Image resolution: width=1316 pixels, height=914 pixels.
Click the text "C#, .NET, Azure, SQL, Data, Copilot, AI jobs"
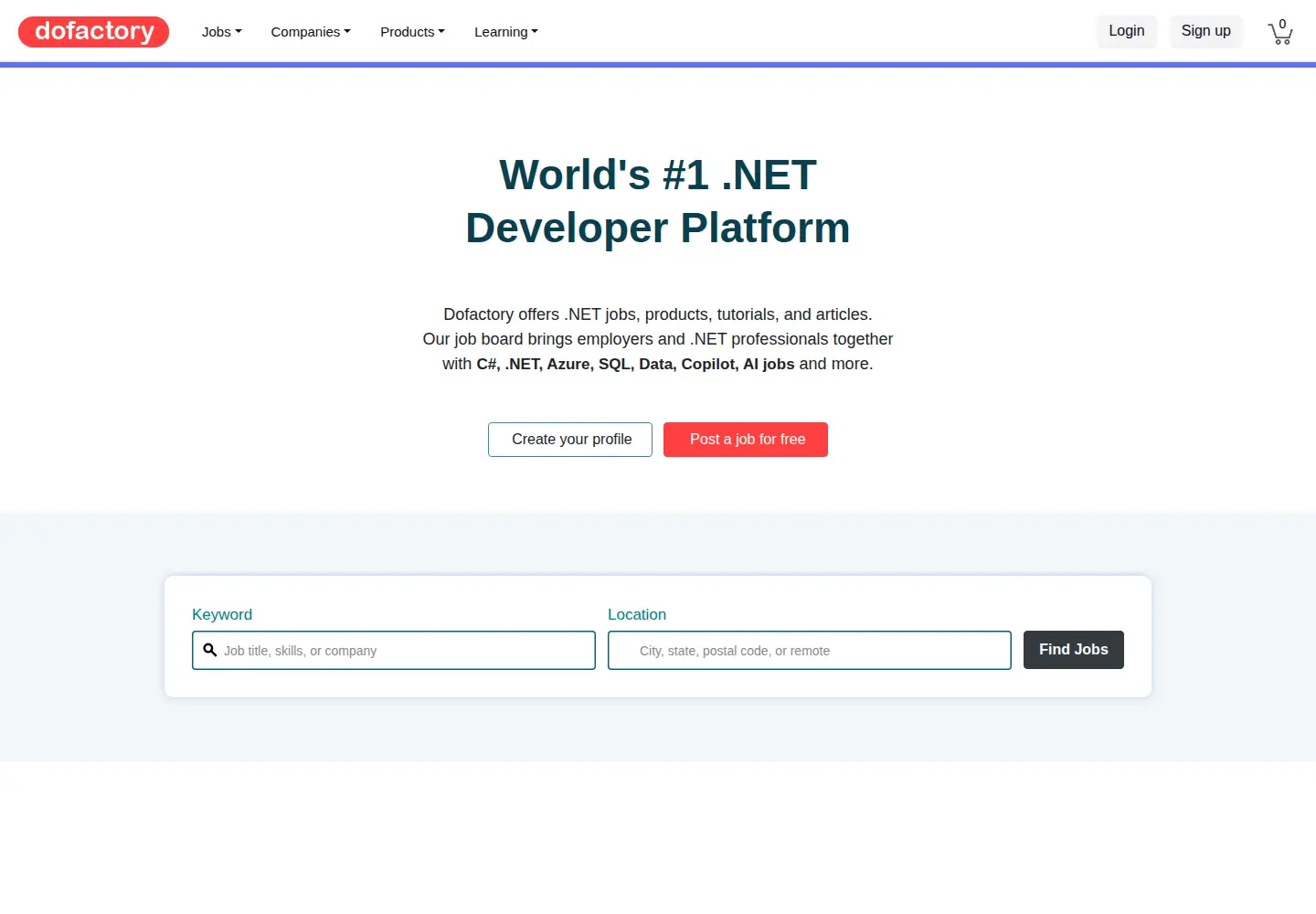coord(635,364)
